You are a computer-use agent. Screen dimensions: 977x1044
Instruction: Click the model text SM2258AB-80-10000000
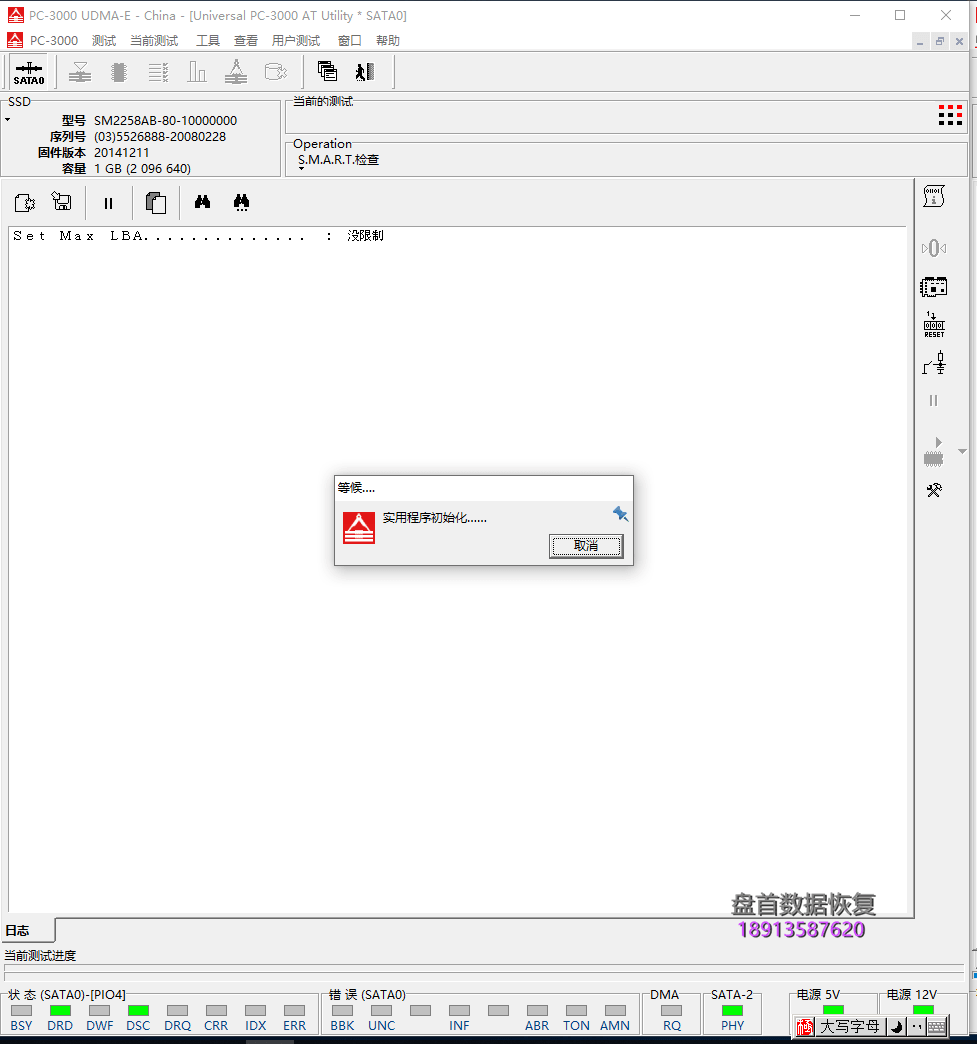point(165,121)
